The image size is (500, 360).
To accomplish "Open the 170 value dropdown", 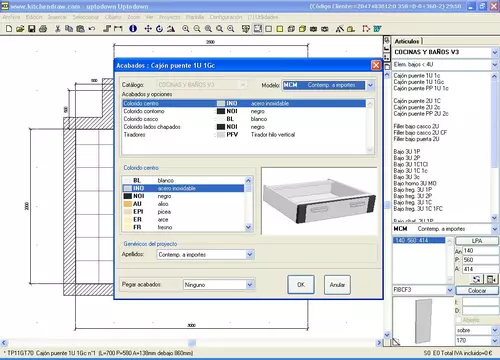I will point(495,341).
